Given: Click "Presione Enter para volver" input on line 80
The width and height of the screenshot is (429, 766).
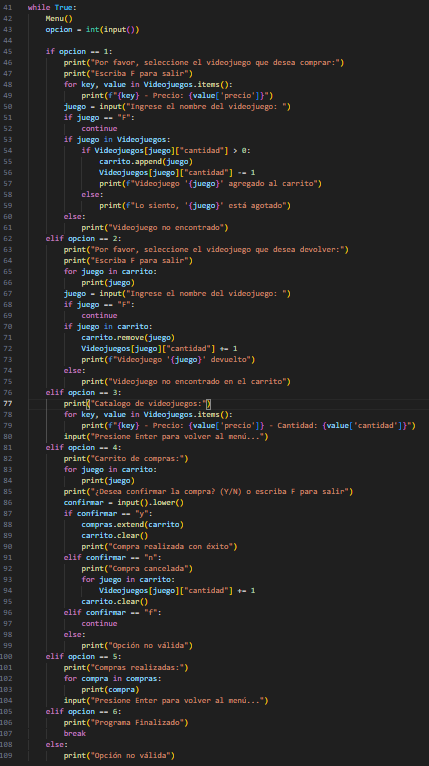Looking at the screenshot, I should [x=166, y=436].
